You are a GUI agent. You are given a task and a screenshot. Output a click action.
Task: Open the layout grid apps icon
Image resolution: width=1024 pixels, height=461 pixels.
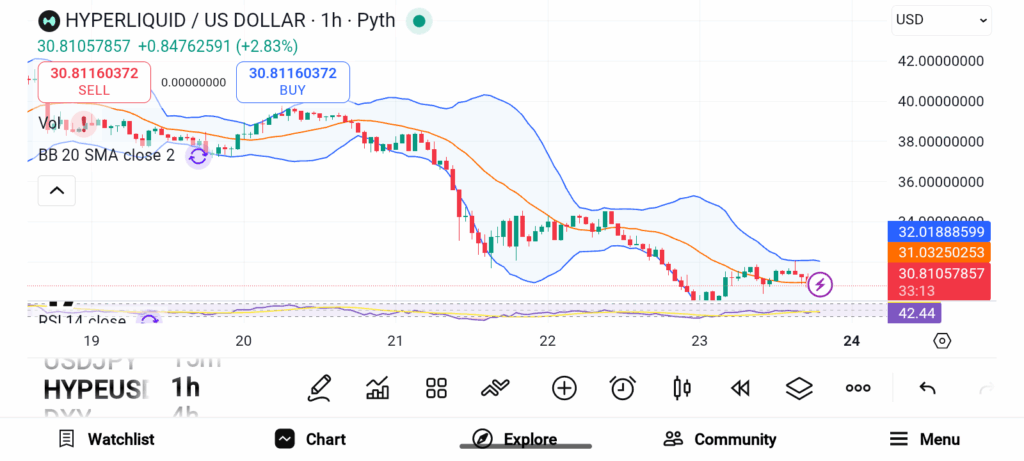click(436, 388)
